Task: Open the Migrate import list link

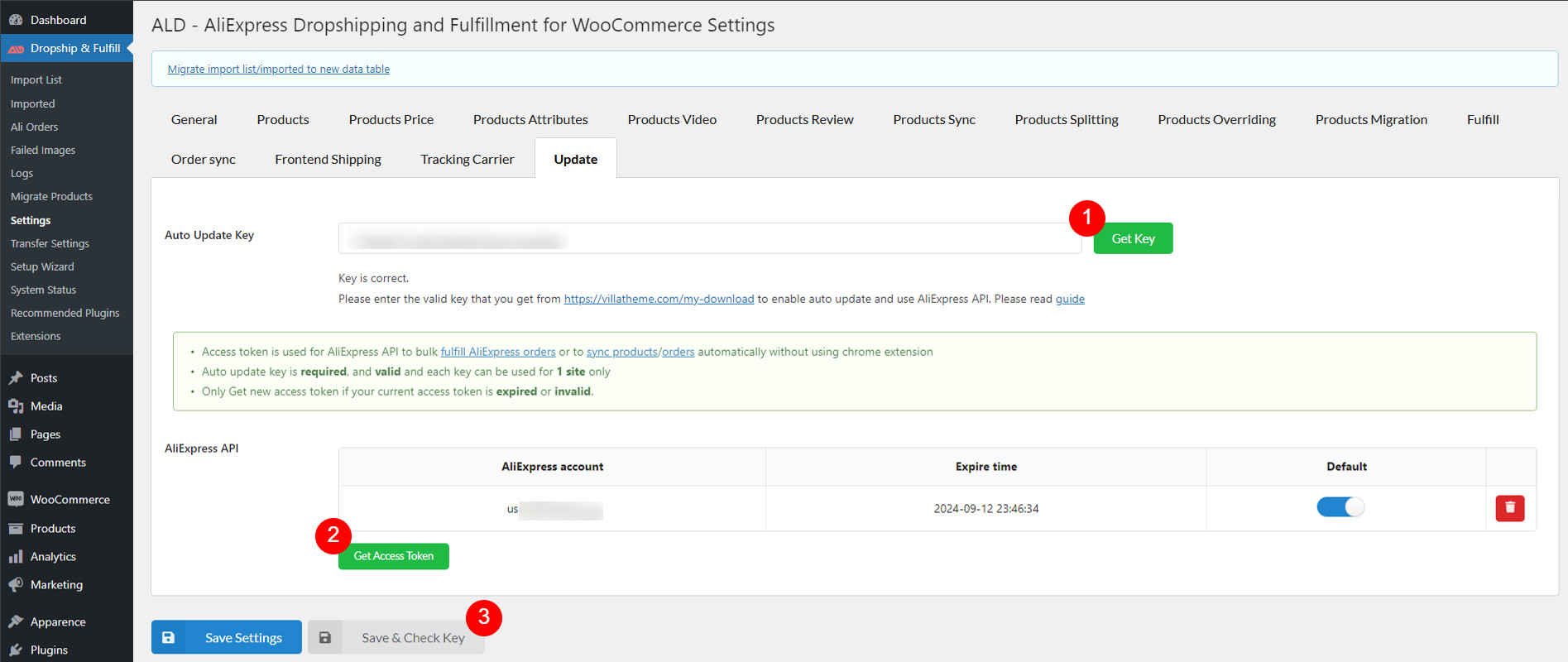Action: click(x=278, y=70)
